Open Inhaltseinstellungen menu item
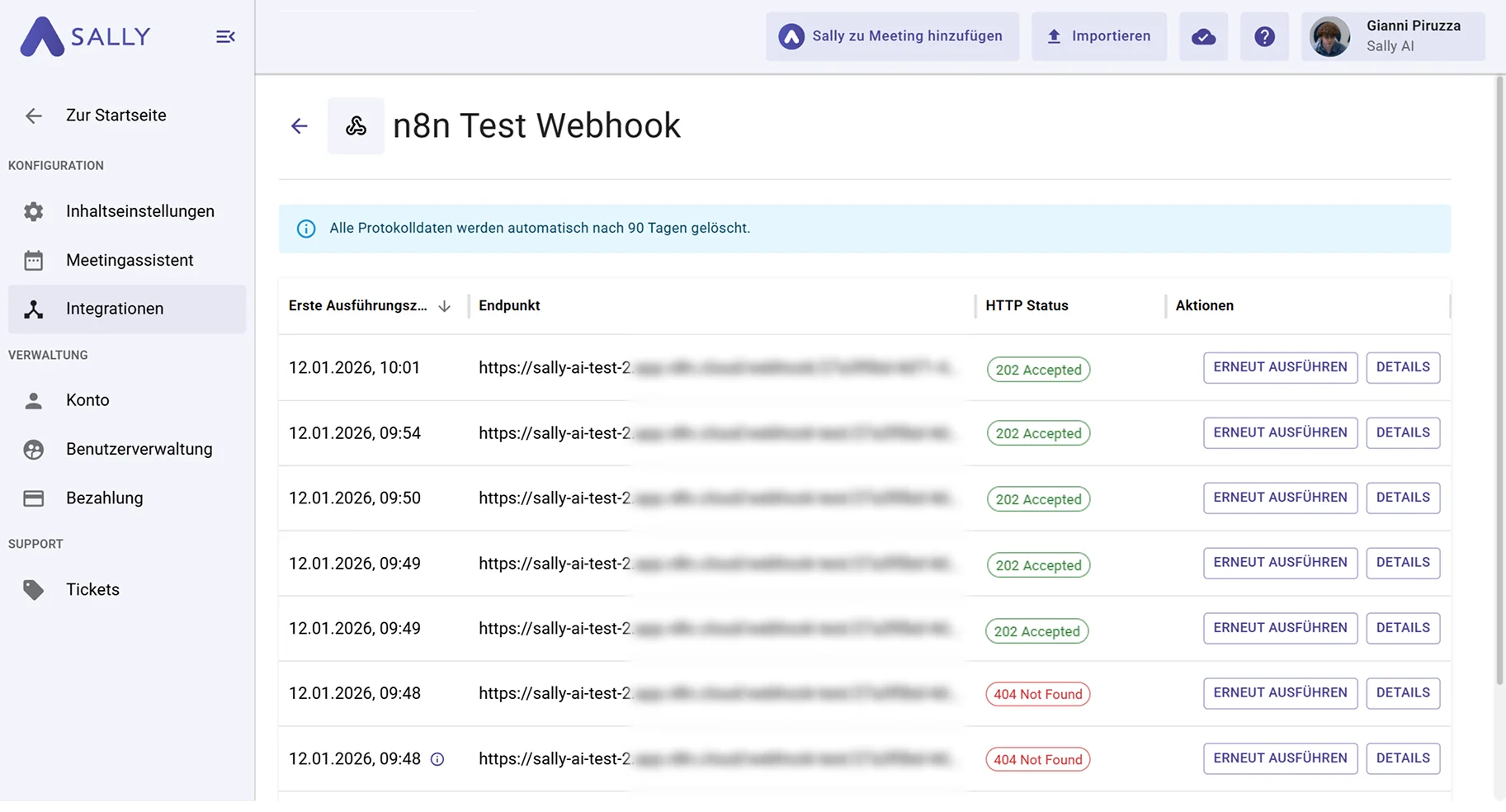Viewport: 1506px width, 812px height. pos(127,211)
